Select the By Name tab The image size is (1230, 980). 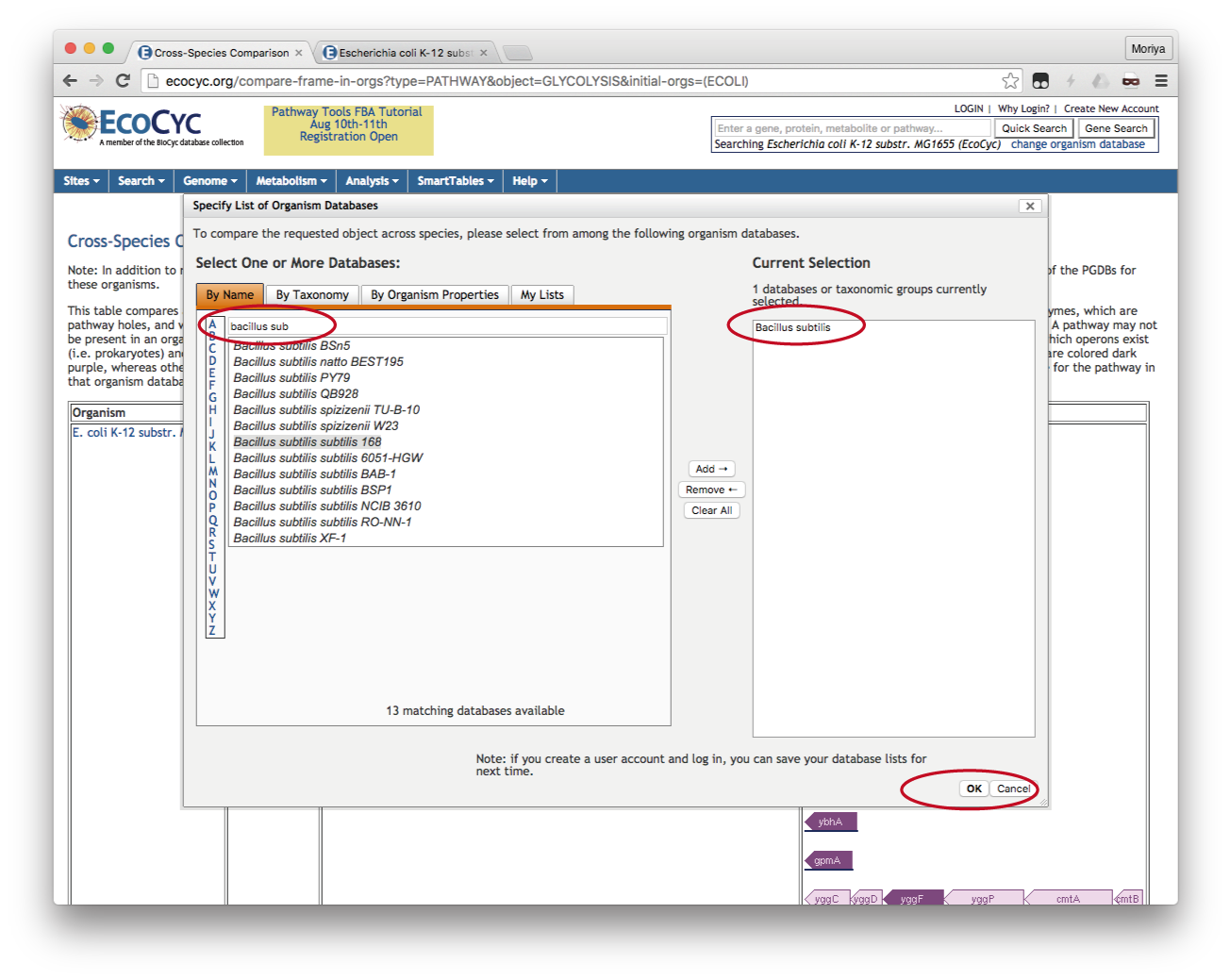pyautogui.click(x=230, y=295)
